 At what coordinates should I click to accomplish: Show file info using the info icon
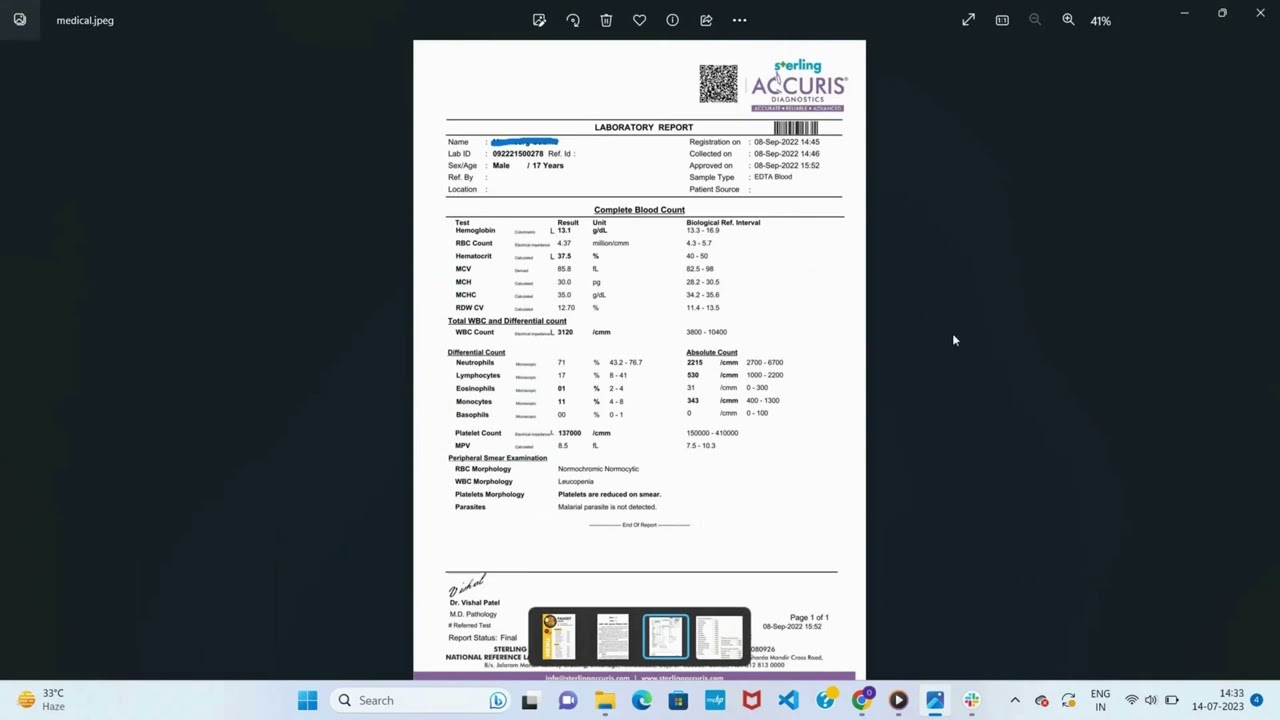[x=673, y=20]
